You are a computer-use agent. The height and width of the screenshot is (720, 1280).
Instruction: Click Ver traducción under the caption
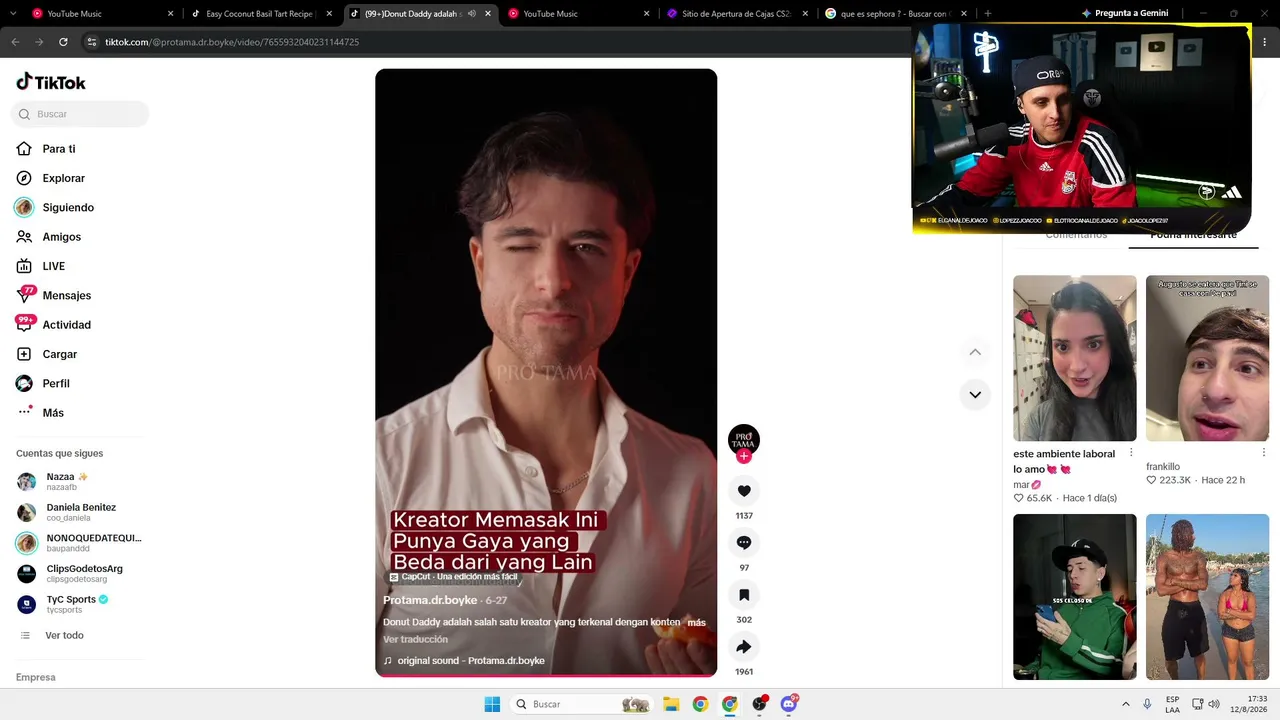(x=415, y=639)
